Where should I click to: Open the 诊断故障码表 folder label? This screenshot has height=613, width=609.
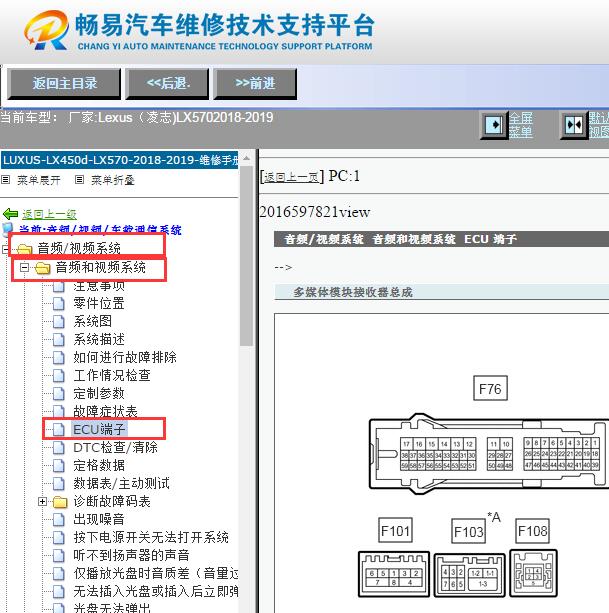point(112,502)
